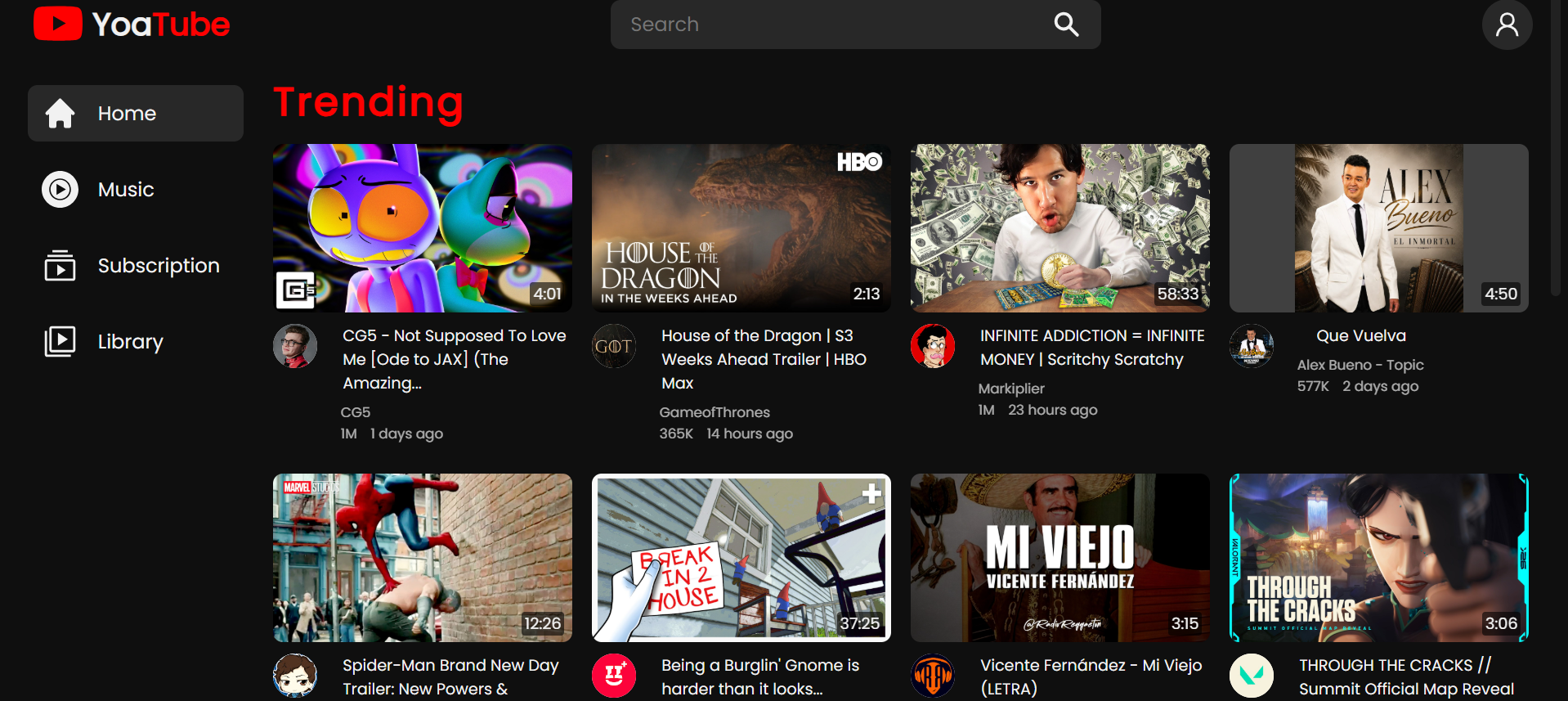
Task: Open CG5 channel avatar
Action: coord(295,346)
